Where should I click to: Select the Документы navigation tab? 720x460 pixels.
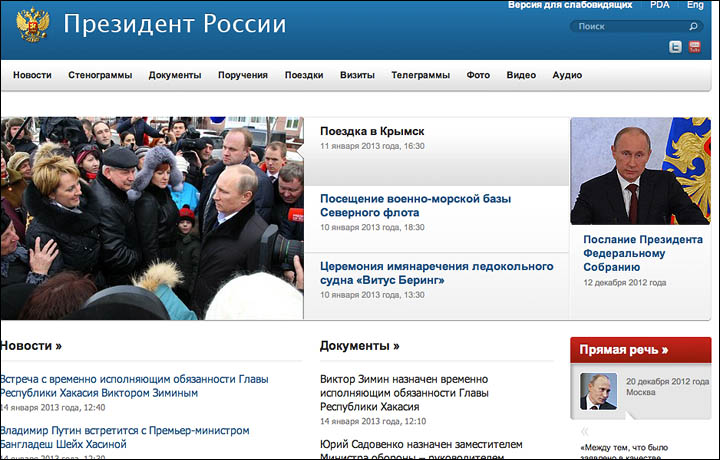pos(174,75)
